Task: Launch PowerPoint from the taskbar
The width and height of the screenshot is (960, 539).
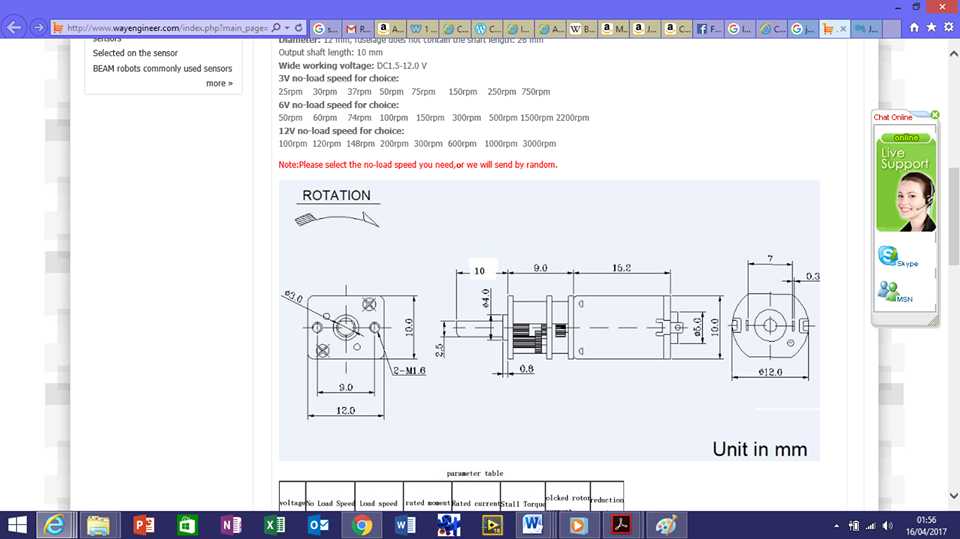Action: [144, 525]
